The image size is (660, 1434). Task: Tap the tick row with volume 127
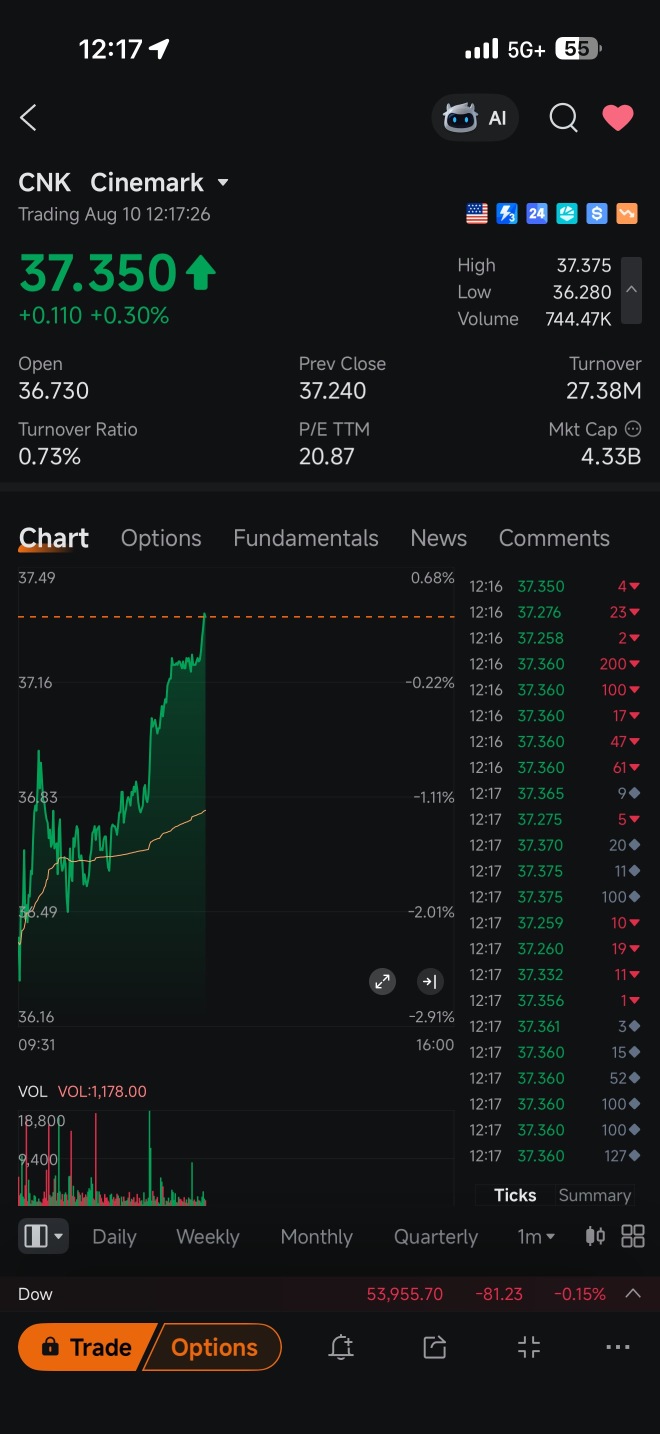click(555, 1156)
